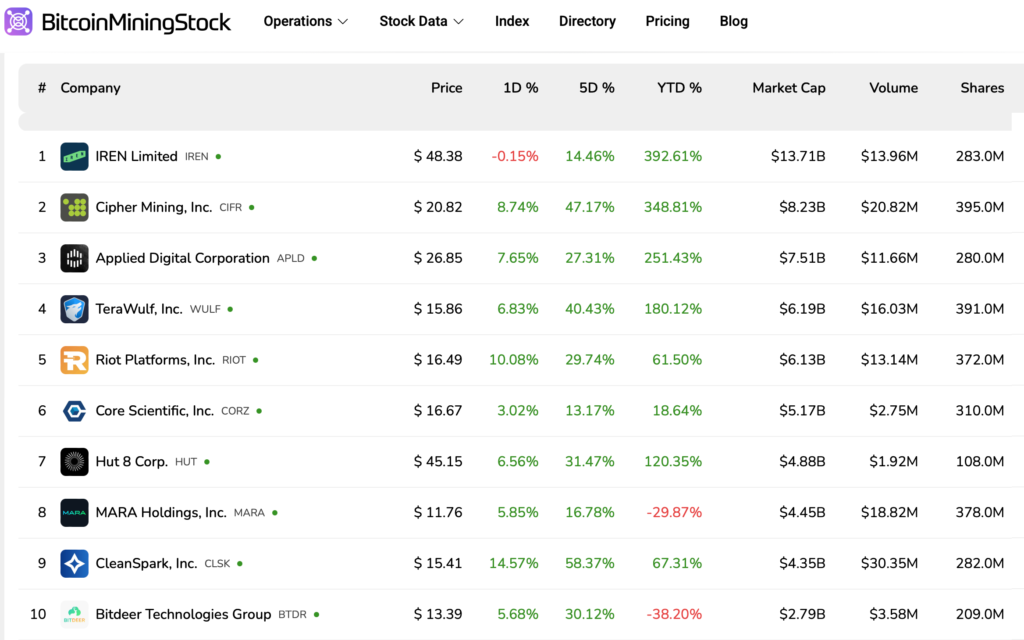Screen dimensions: 1024x640
Task: Expand the Stock Data dropdown
Action: coord(421,21)
